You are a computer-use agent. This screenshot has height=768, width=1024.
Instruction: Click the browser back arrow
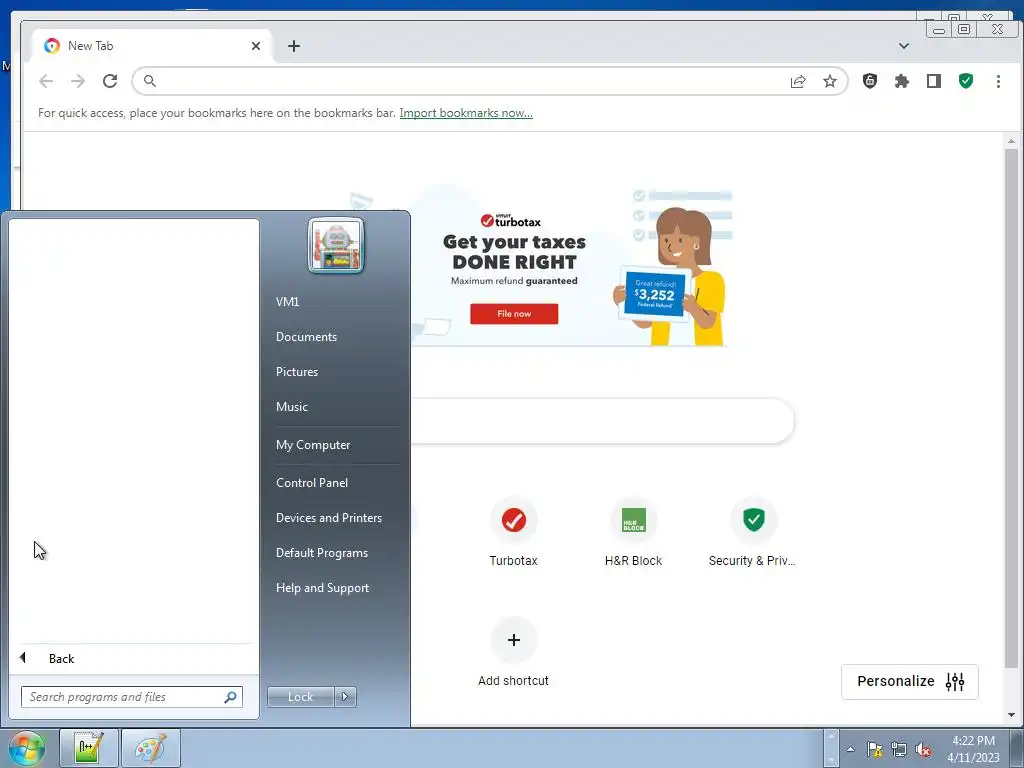[x=46, y=81]
